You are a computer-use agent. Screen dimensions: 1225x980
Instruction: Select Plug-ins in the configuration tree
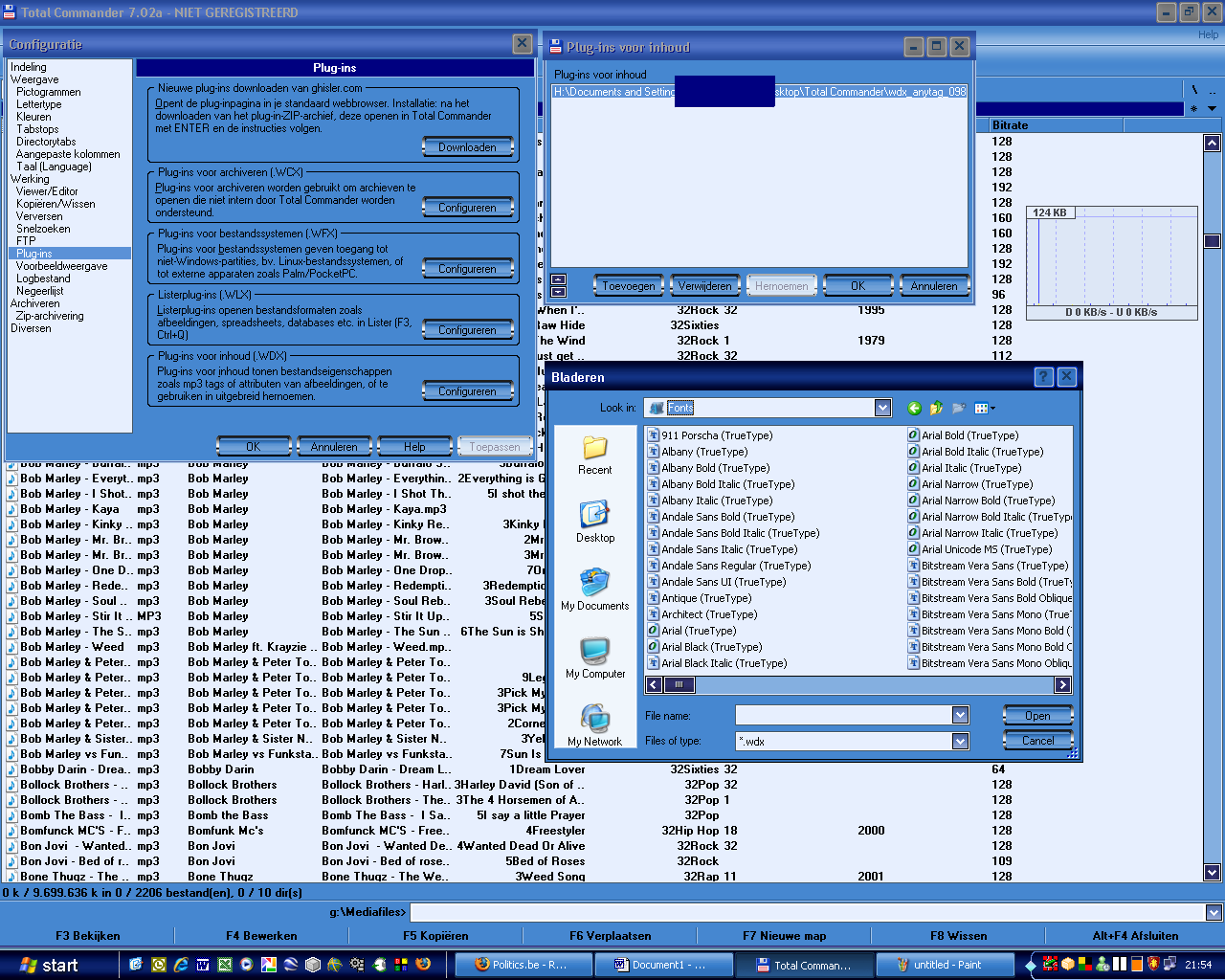[34, 254]
